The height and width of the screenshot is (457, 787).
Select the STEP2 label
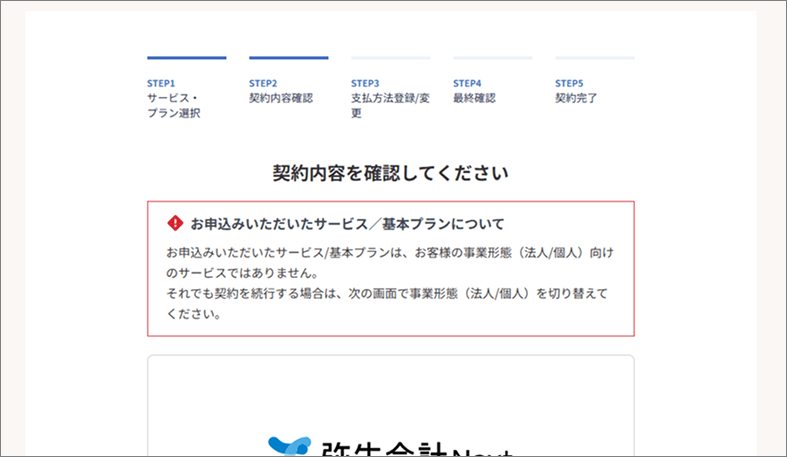263,83
